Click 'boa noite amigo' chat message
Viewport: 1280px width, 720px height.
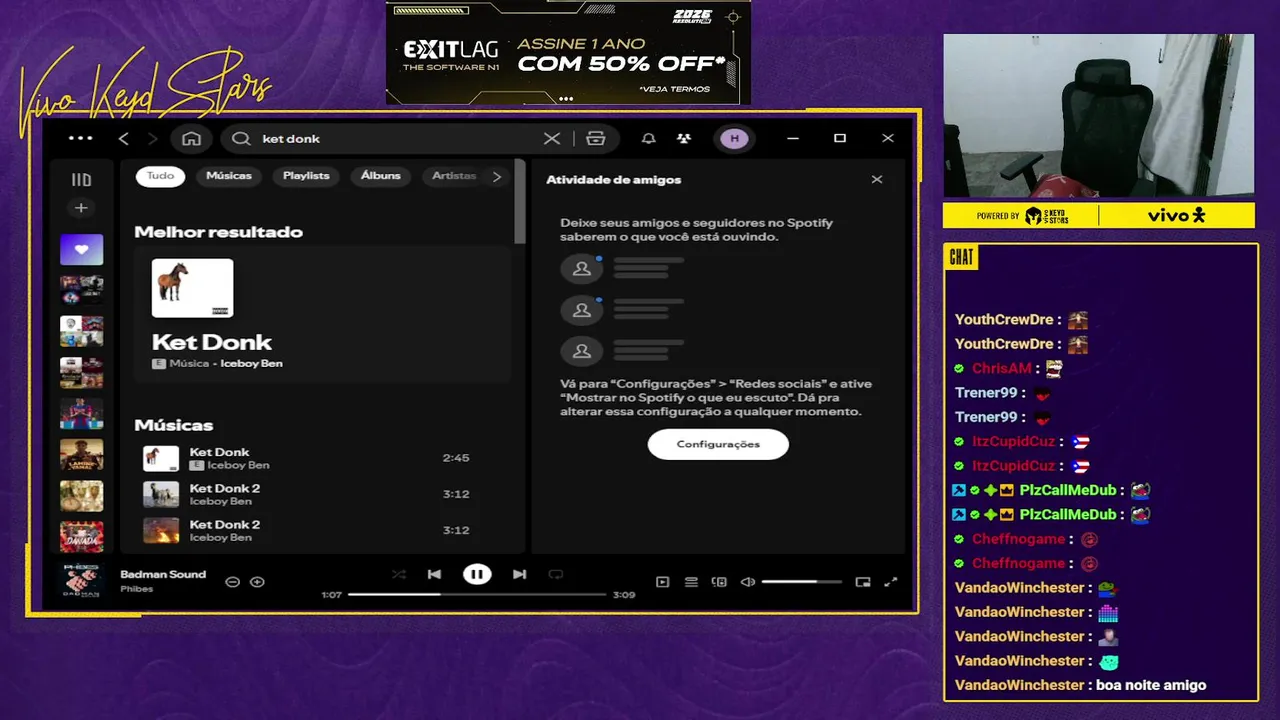click(1151, 685)
